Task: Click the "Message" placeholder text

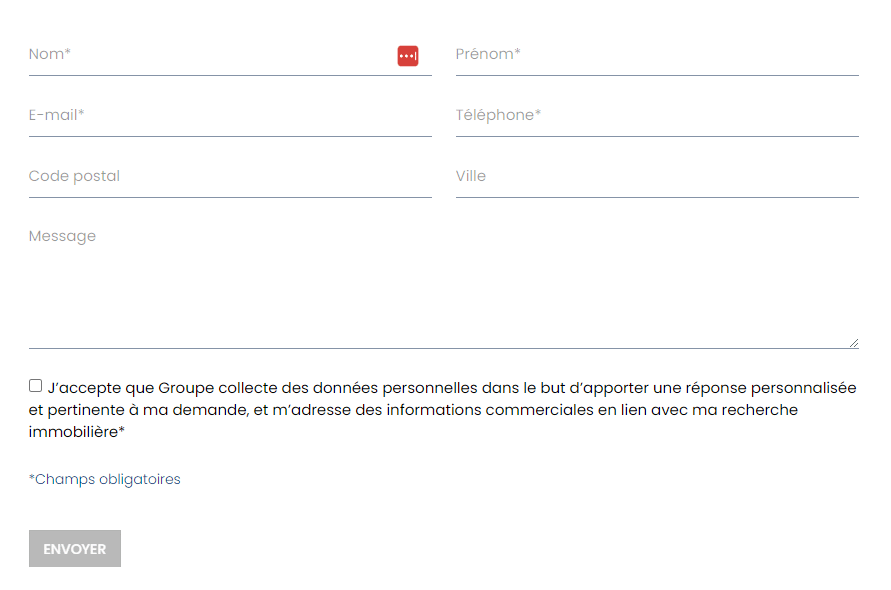Action: (63, 237)
